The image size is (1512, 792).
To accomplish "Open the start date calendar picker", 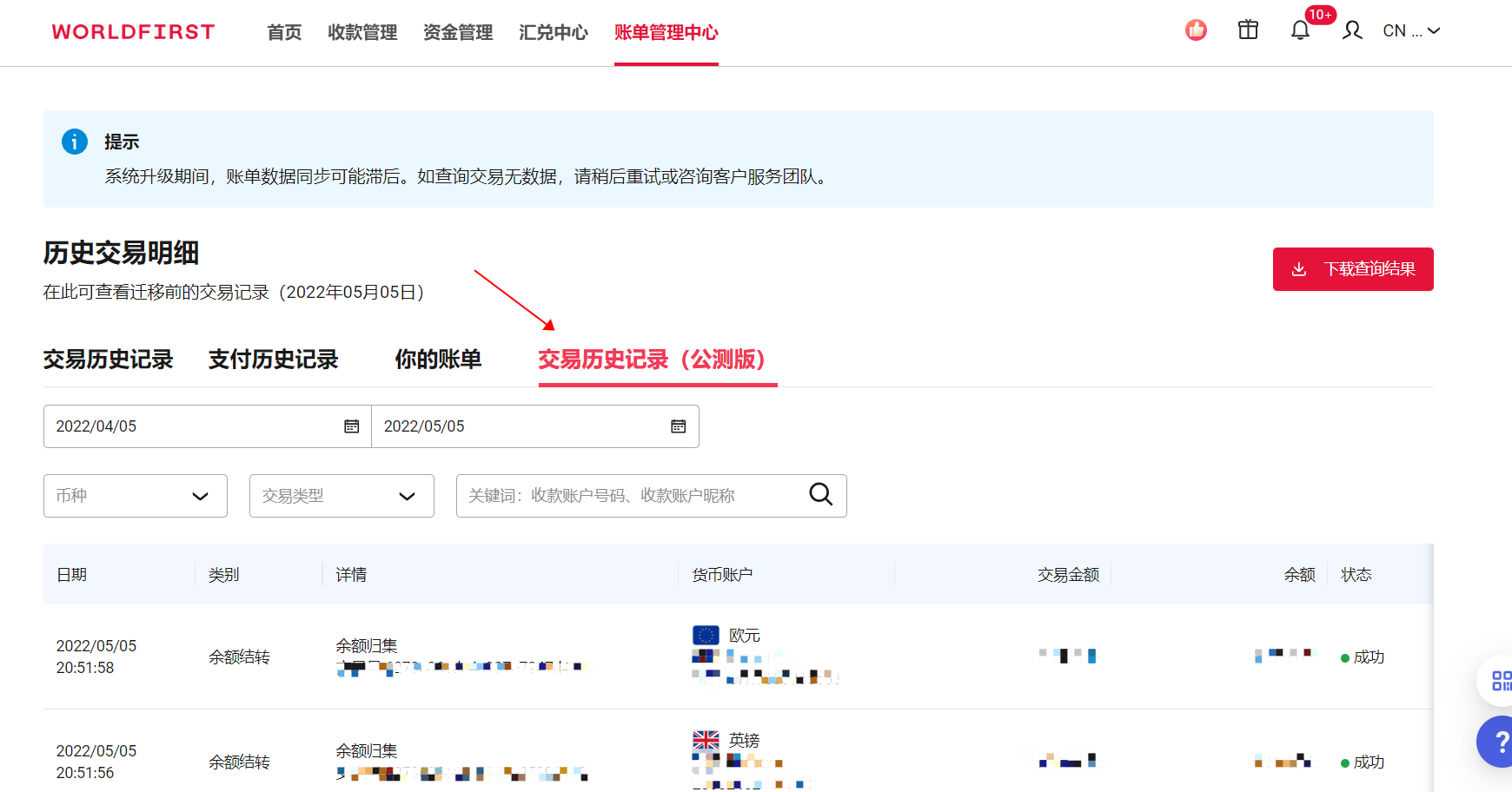I will [x=351, y=426].
